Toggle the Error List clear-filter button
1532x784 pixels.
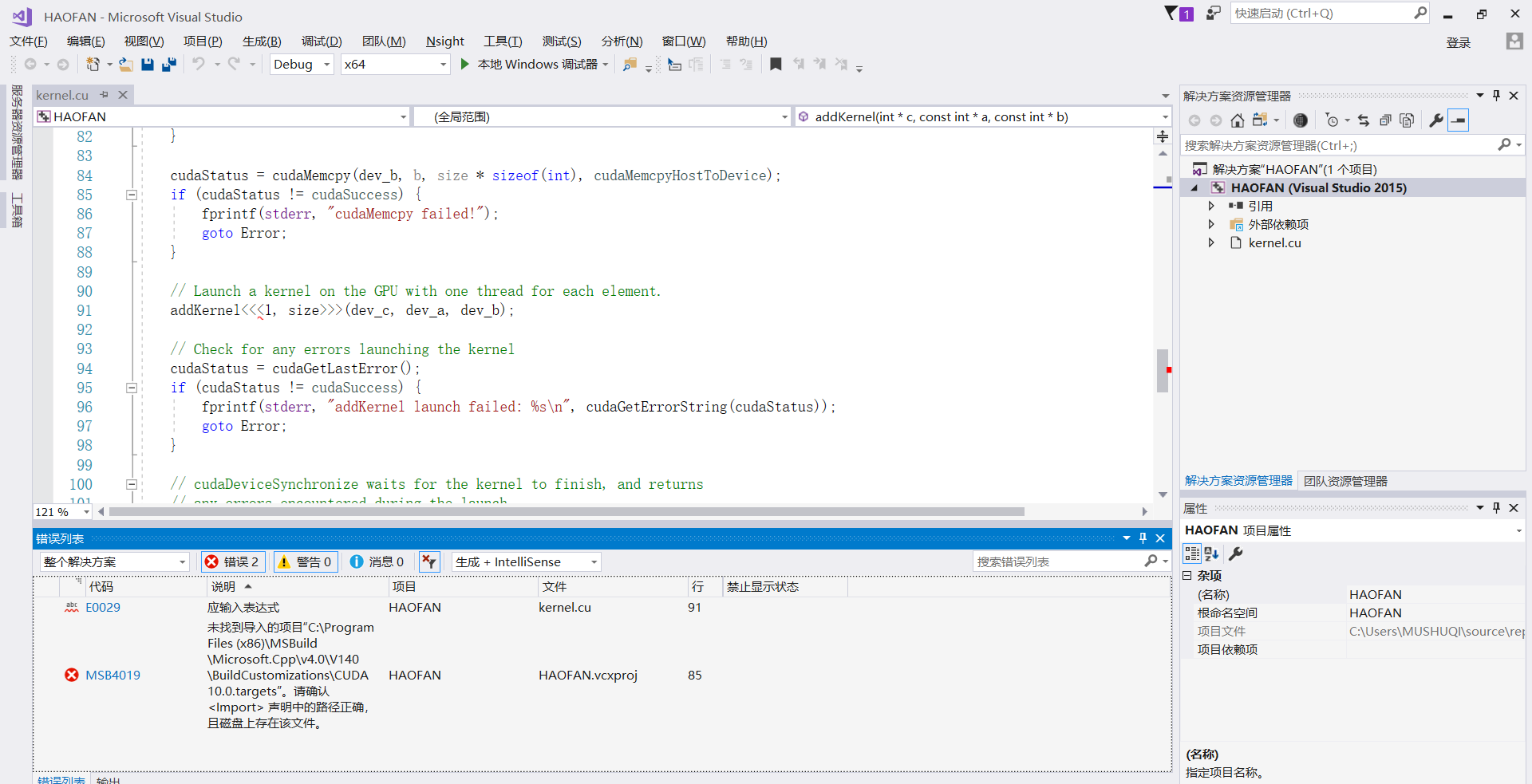pos(429,562)
